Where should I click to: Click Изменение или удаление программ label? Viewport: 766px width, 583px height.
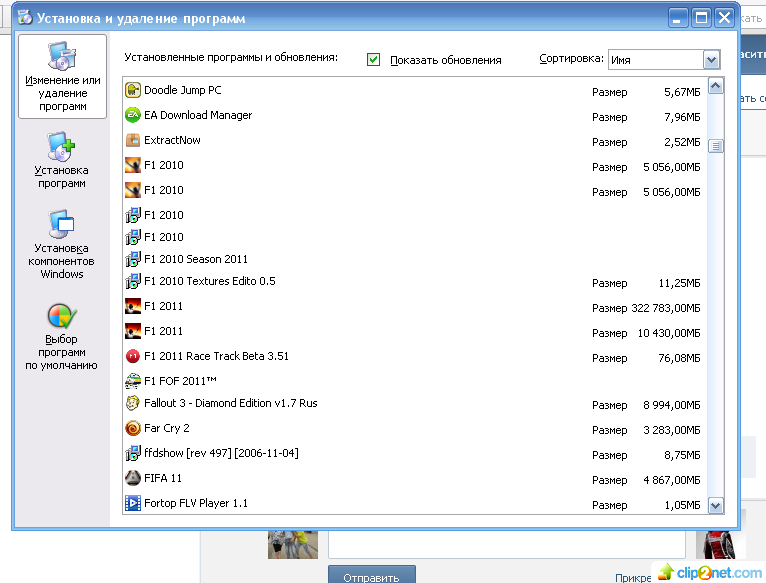(63, 93)
